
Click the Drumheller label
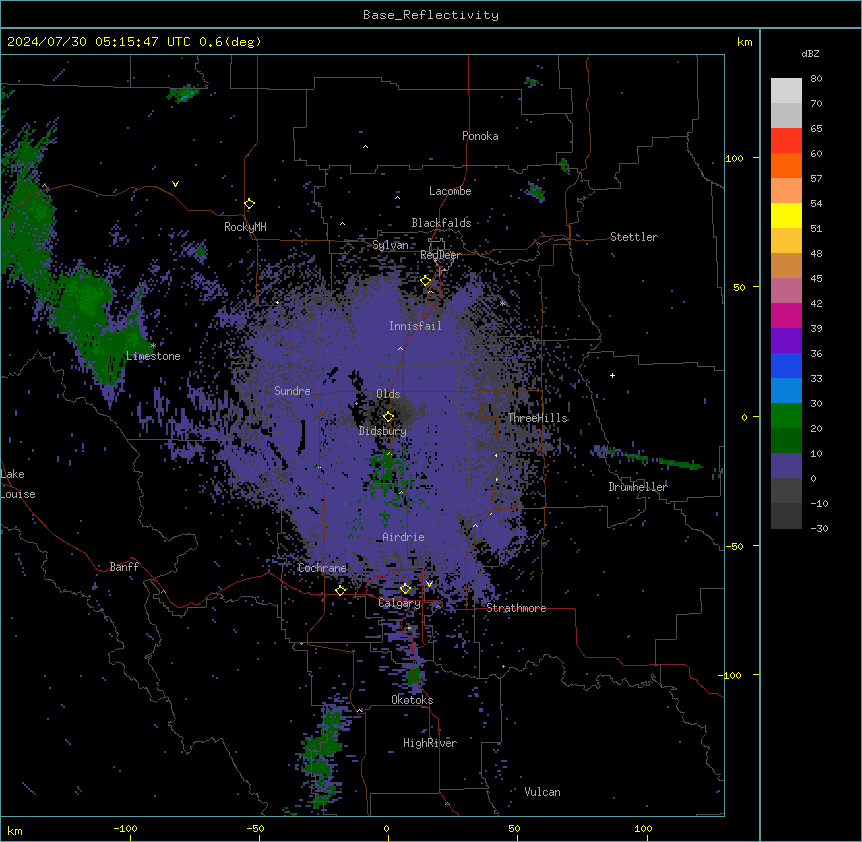coord(638,487)
